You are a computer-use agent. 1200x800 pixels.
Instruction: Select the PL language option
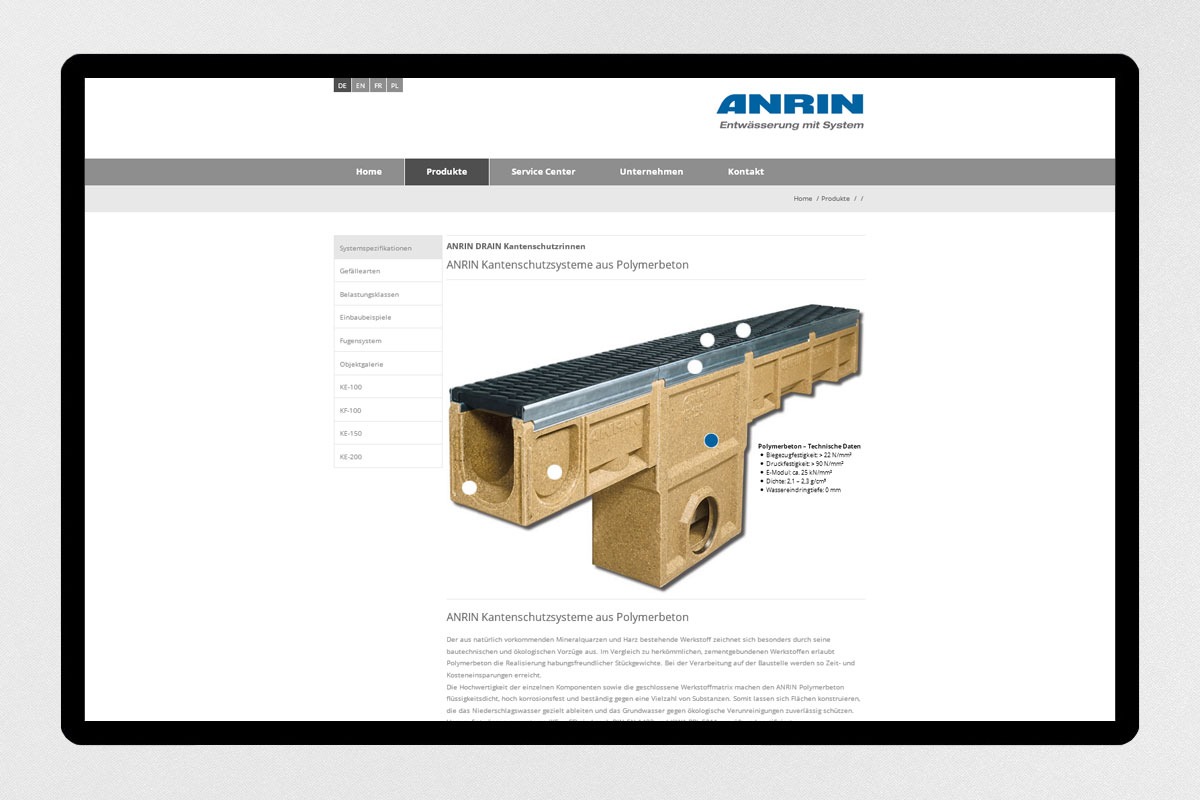pyautogui.click(x=395, y=86)
